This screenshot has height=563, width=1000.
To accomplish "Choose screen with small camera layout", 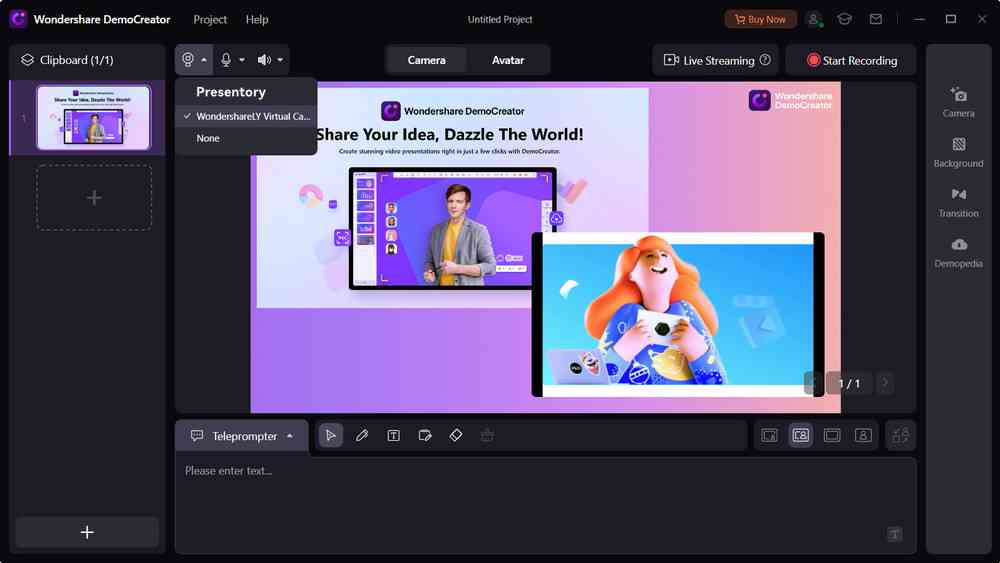I will tap(769, 435).
